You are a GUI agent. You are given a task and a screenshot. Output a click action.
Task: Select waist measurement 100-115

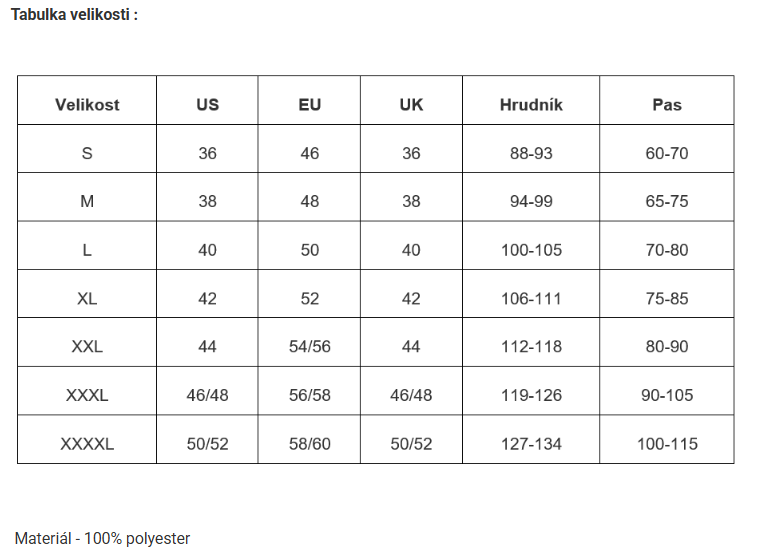coord(667,444)
